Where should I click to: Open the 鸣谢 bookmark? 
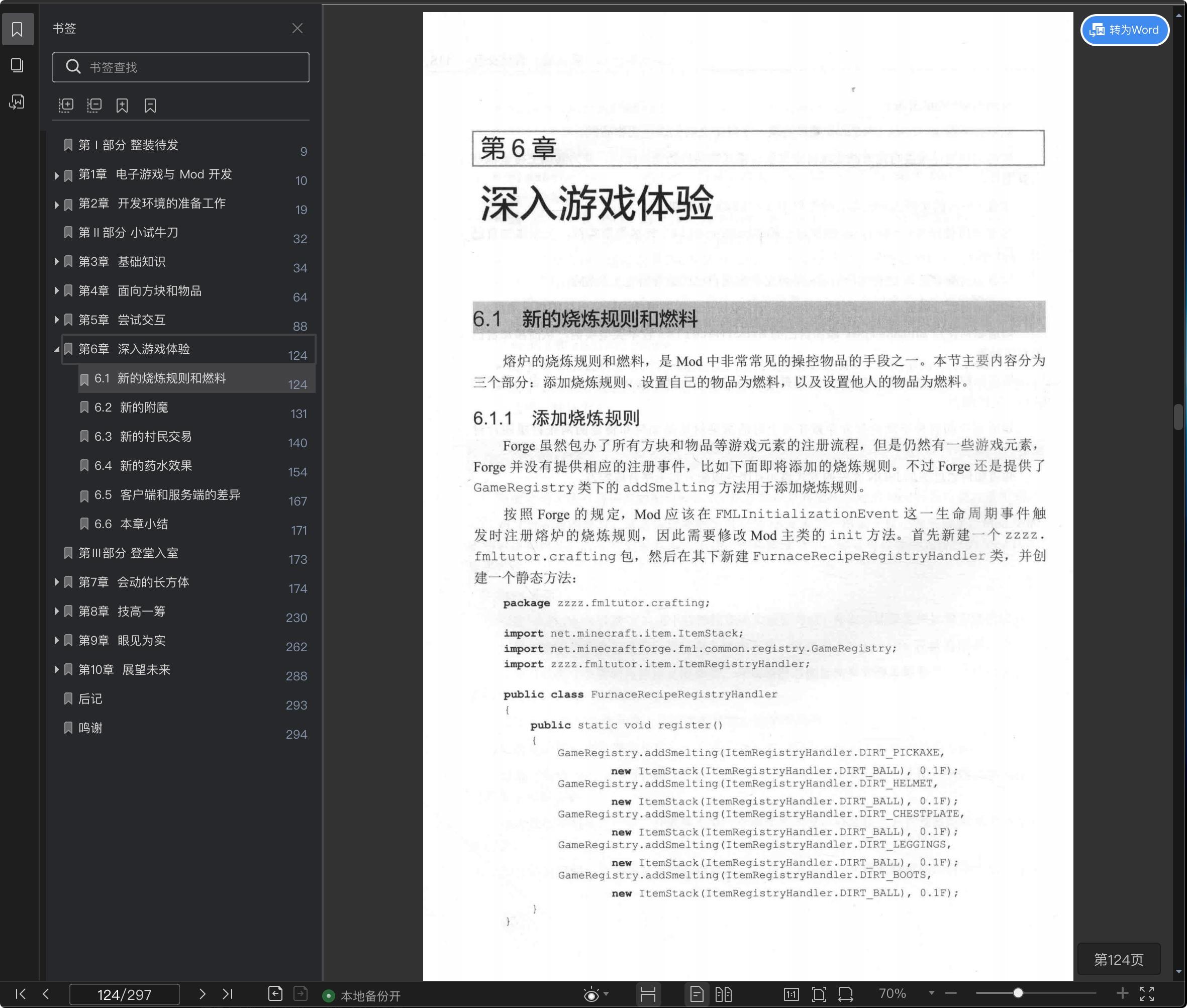pyautogui.click(x=90, y=728)
